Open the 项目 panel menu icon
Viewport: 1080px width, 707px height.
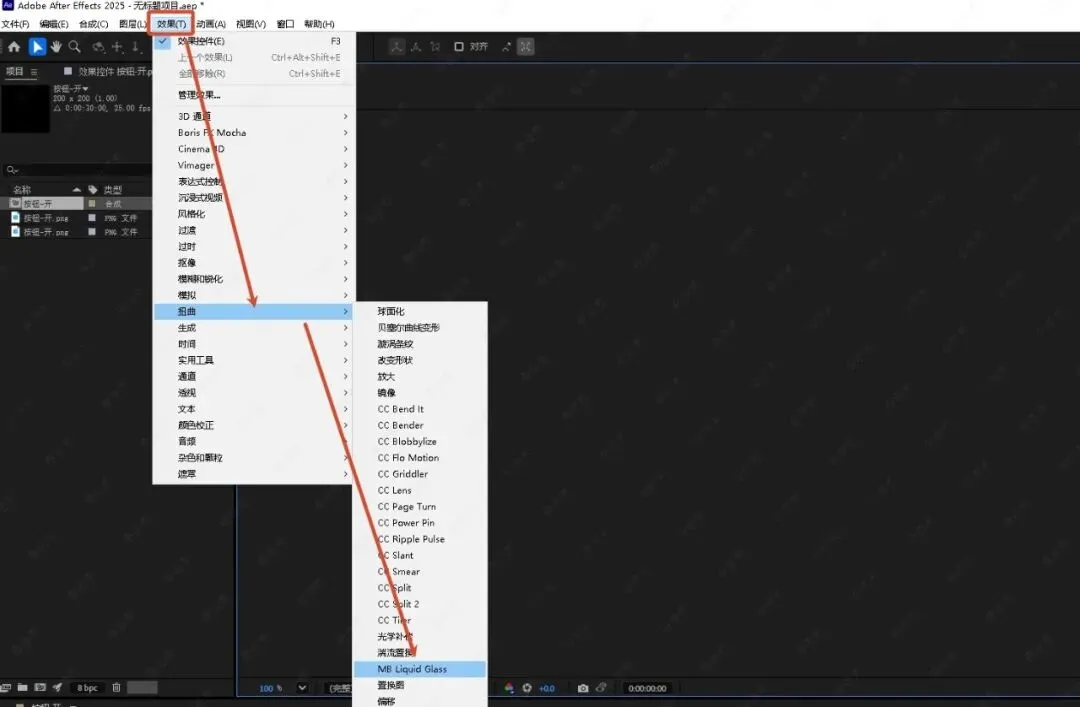click(34, 72)
